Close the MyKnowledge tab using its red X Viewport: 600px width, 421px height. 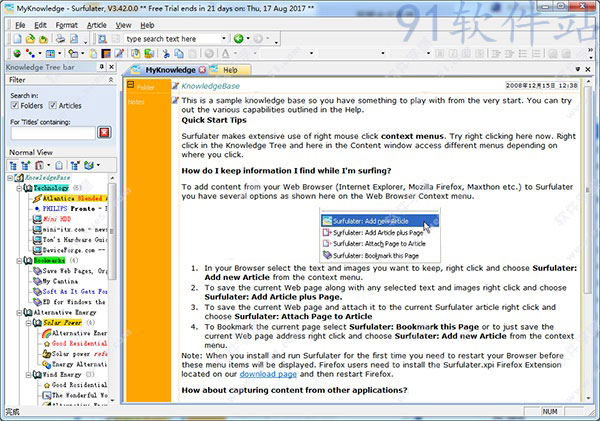[203, 70]
